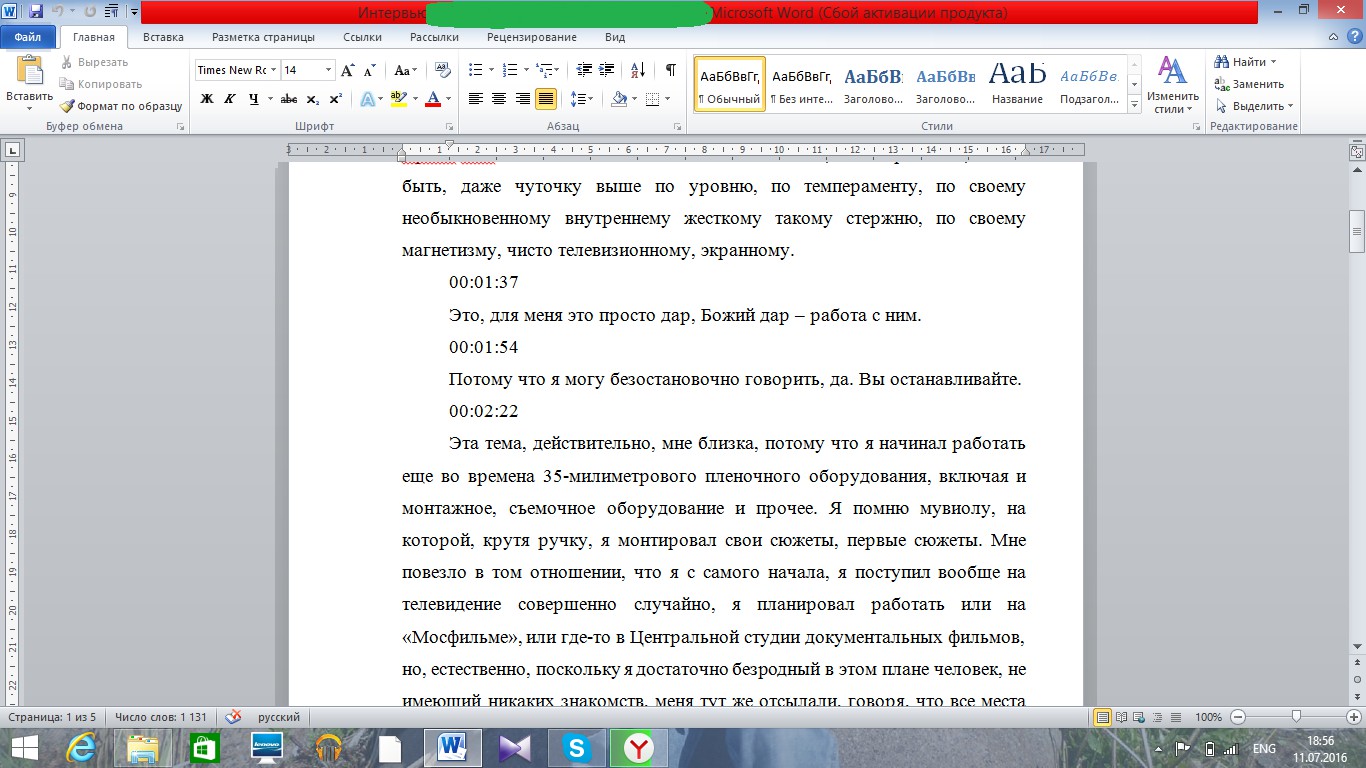Click the spell-check status icon in status bar
This screenshot has height=768, width=1366.
point(234,717)
